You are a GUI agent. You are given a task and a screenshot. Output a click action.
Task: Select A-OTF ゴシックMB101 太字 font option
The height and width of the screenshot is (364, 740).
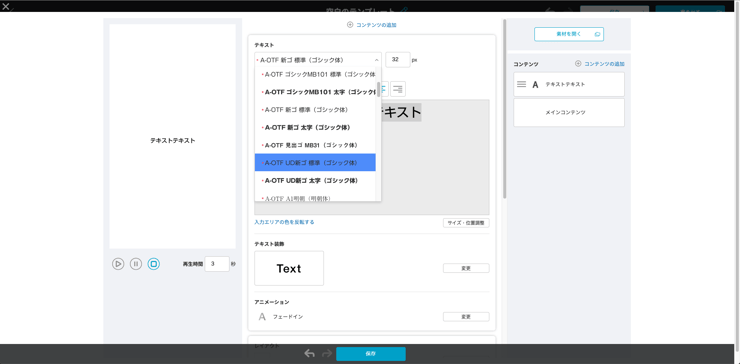[x=315, y=92]
